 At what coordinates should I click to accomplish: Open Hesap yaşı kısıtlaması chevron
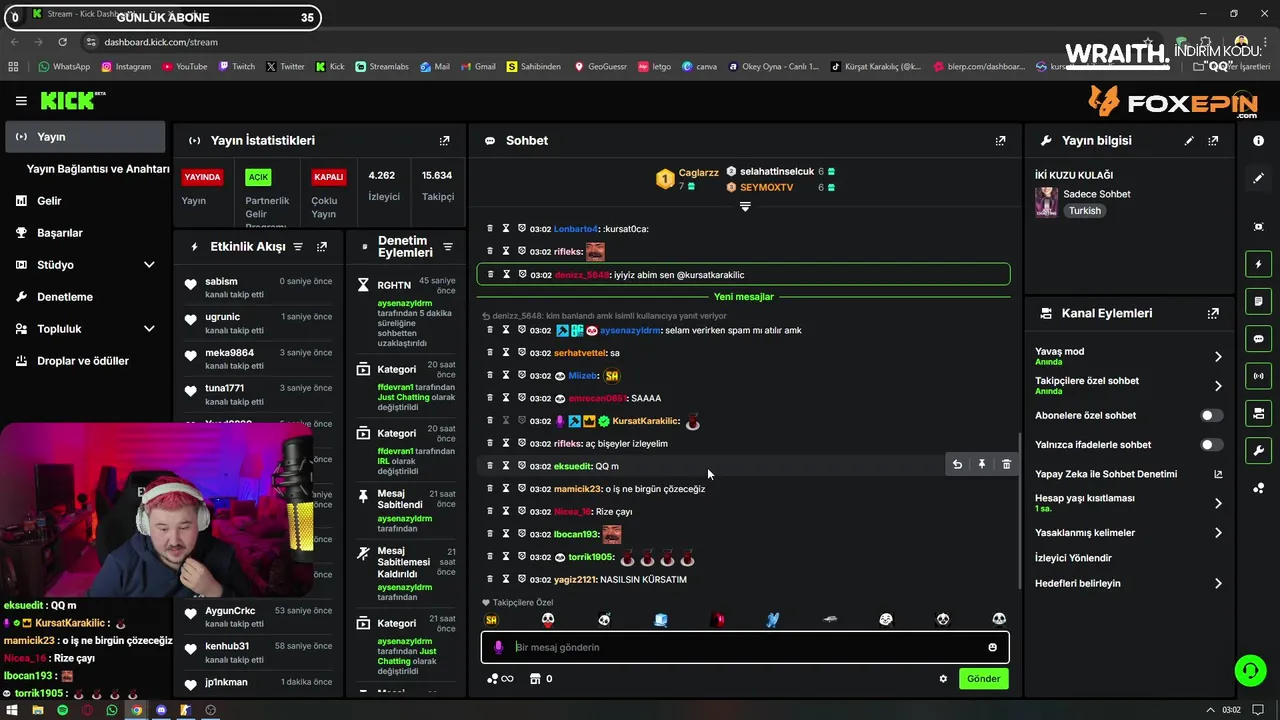[x=1217, y=503]
